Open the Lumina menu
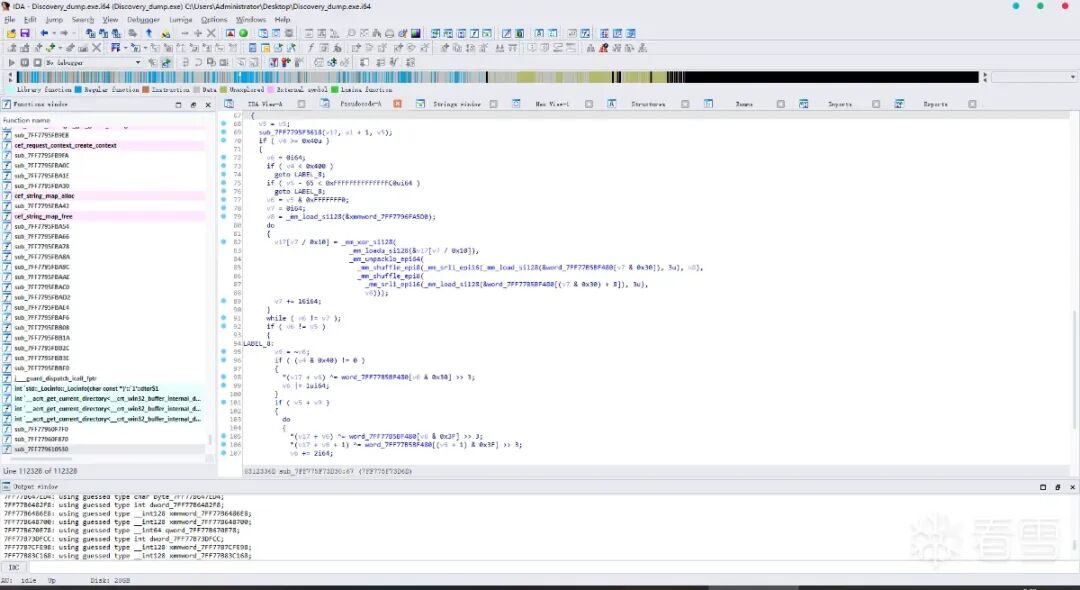1080x590 pixels. coord(180,19)
